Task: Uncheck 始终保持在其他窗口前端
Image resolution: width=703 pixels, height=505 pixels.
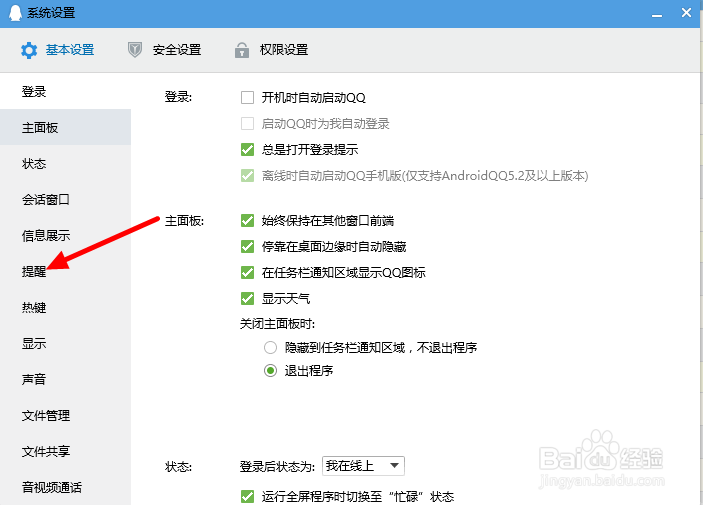Action: (247, 220)
